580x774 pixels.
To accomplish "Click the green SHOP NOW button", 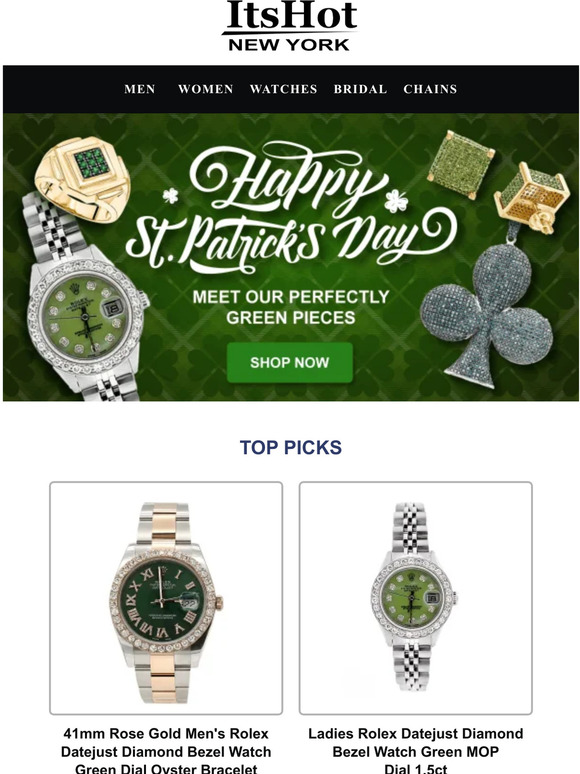I will 290,362.
